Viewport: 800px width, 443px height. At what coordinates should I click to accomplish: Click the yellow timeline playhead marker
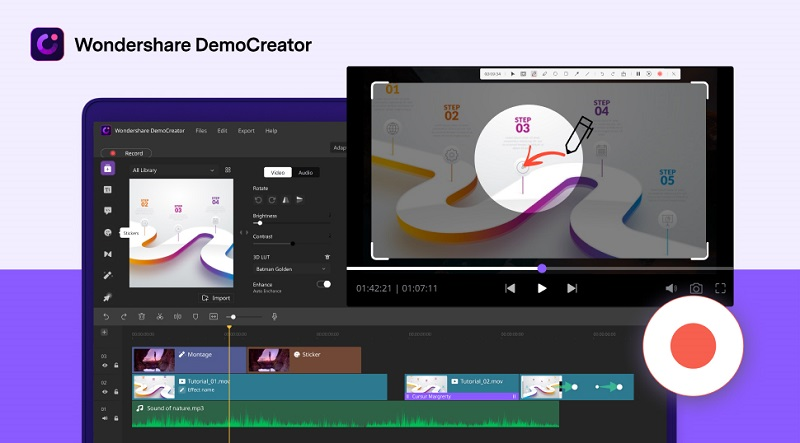click(230, 327)
